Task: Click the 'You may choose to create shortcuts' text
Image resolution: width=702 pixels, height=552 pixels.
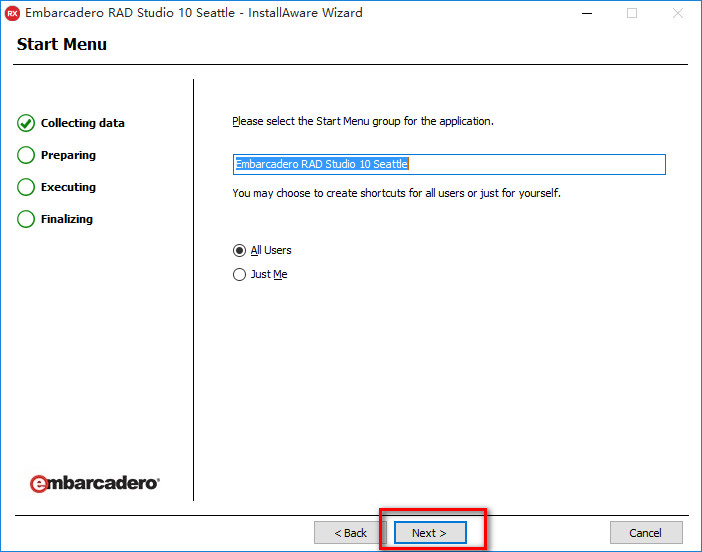Action: [x=396, y=193]
